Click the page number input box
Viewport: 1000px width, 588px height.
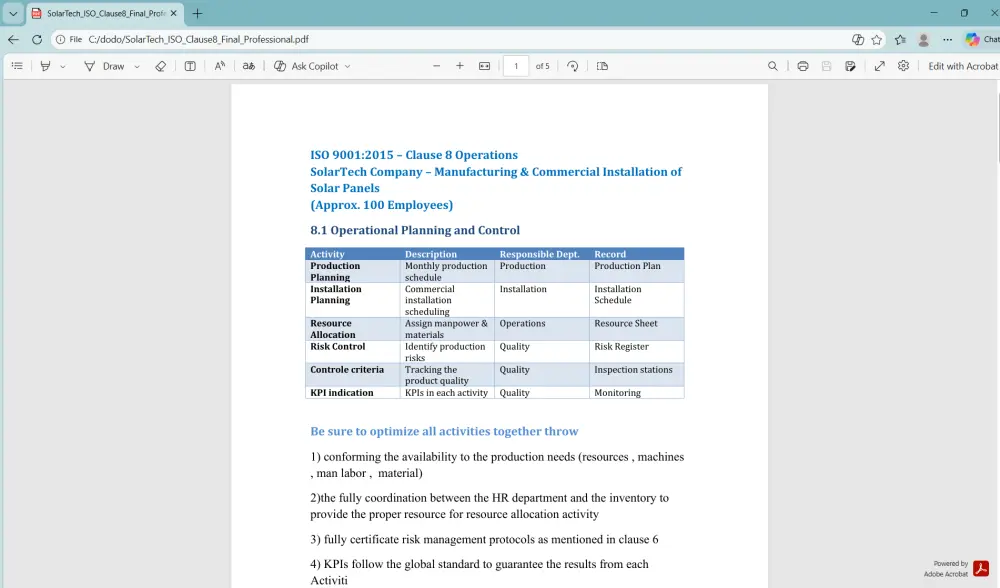point(516,66)
